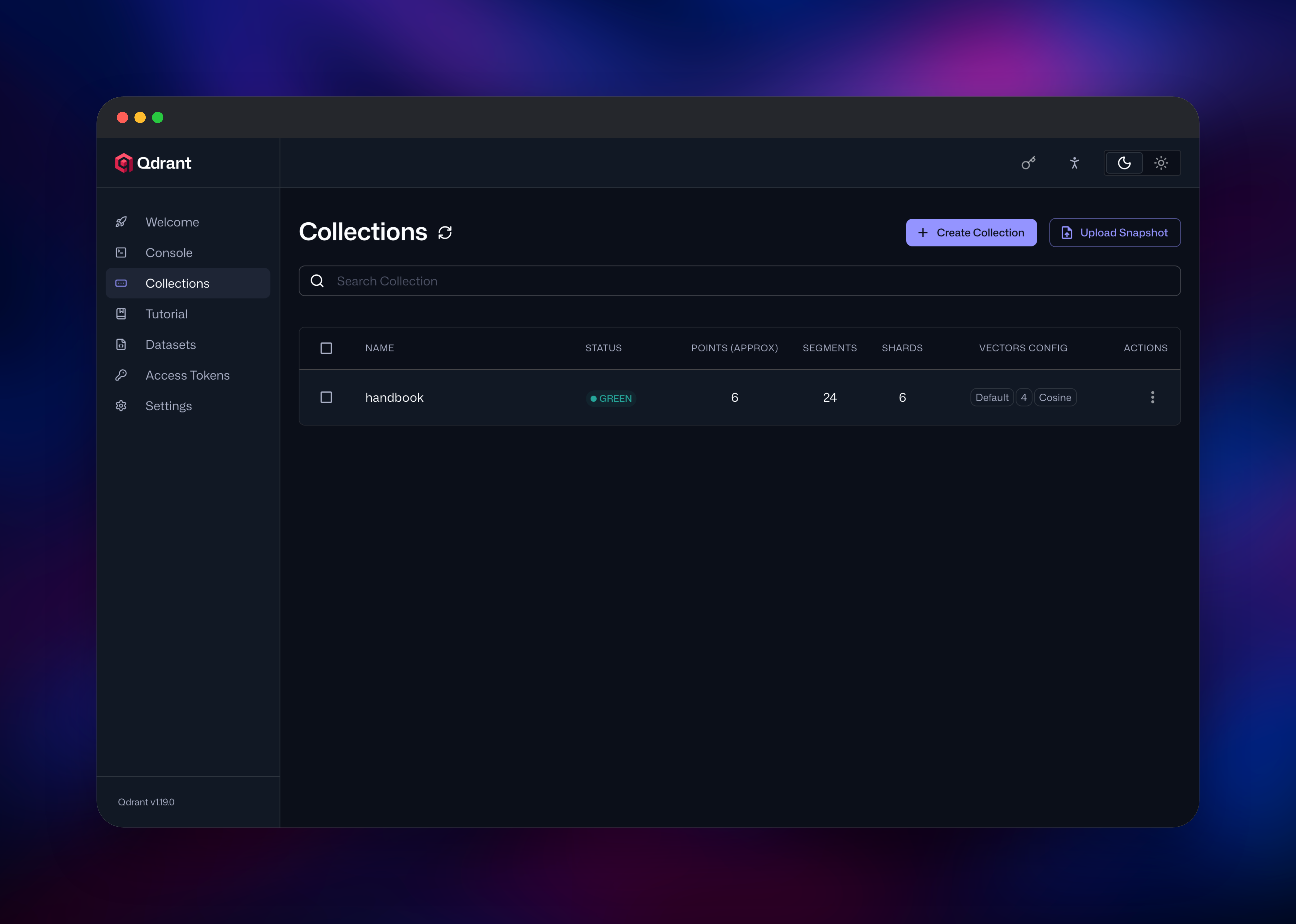
Task: Click the Welcome rocket icon
Action: pyautogui.click(x=121, y=222)
